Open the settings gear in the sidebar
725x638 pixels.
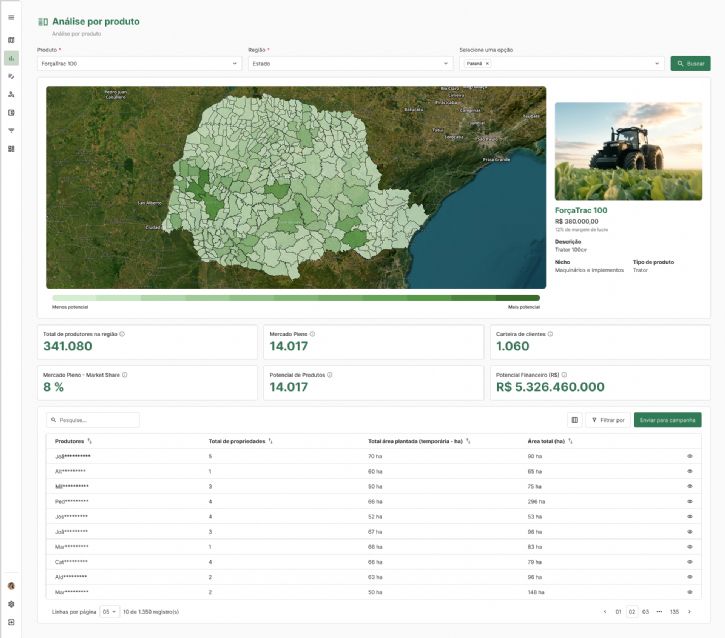[x=11, y=604]
